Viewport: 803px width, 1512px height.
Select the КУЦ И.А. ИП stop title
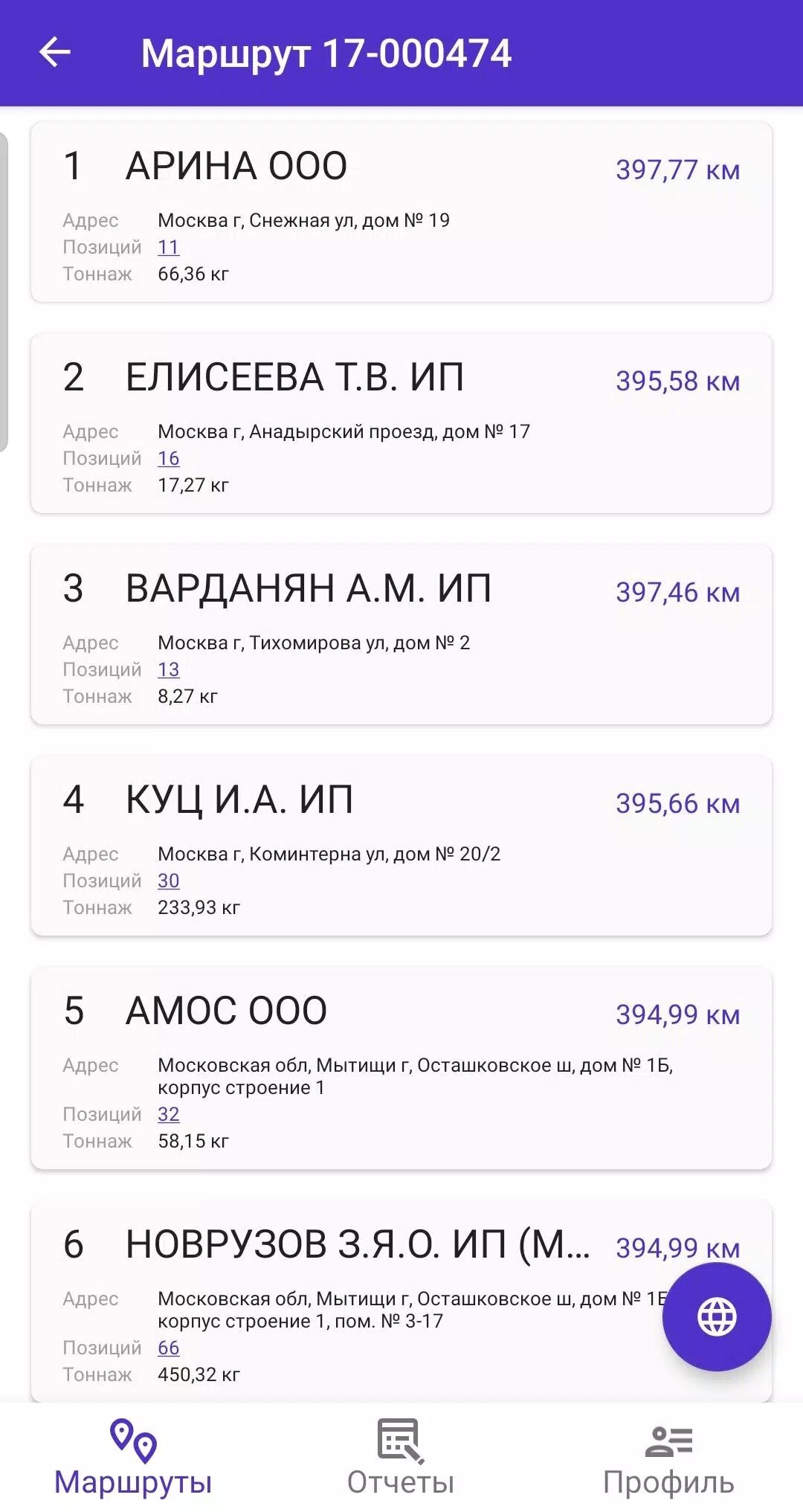pos(239,800)
